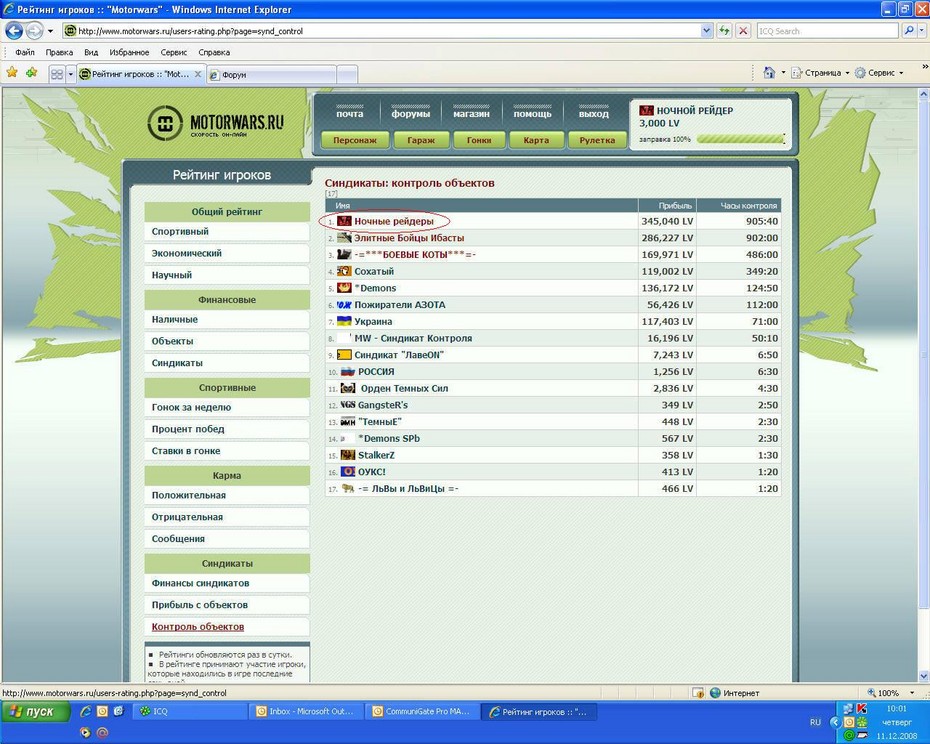This screenshot has height=744, width=930.
Task: Open the recent pages dropdown arrow
Action: click(50, 31)
